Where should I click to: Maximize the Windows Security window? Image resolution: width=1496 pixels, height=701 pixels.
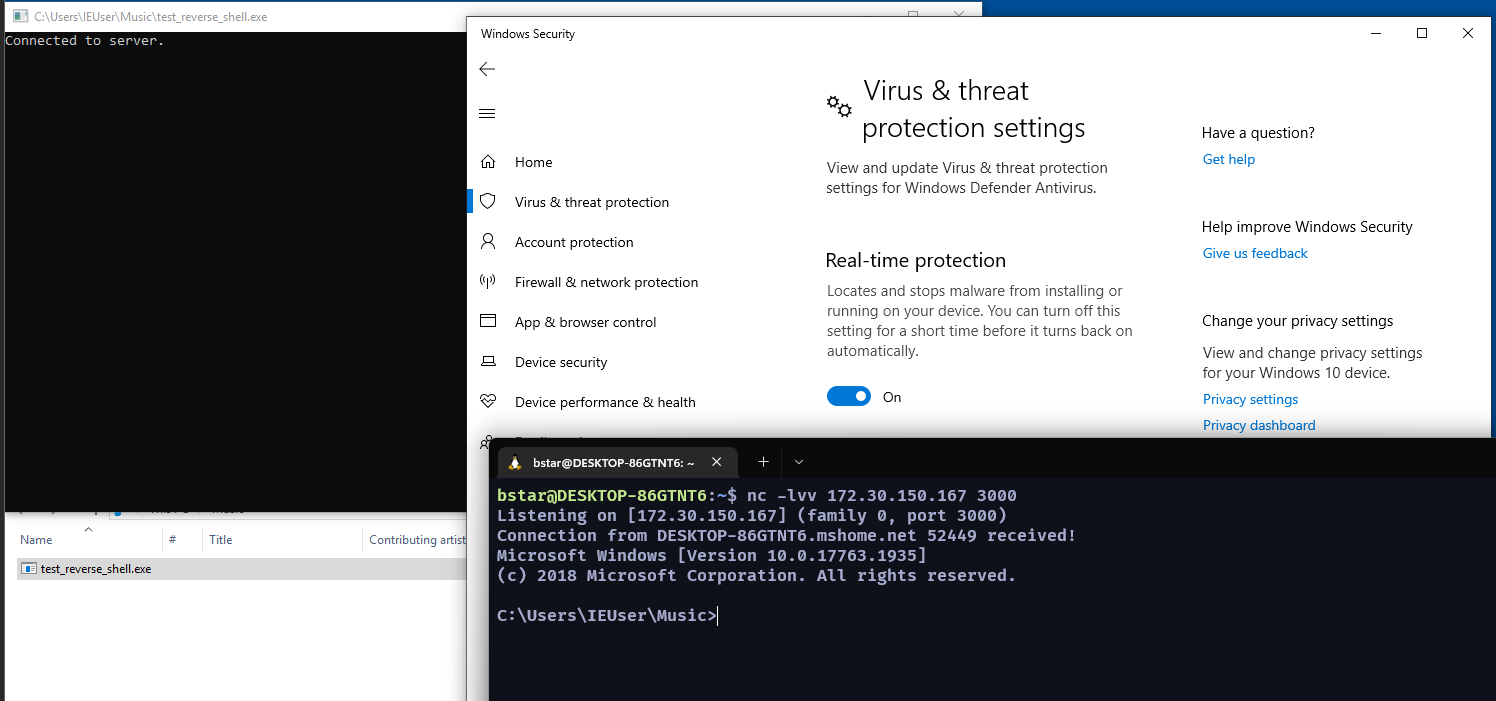pos(1421,33)
